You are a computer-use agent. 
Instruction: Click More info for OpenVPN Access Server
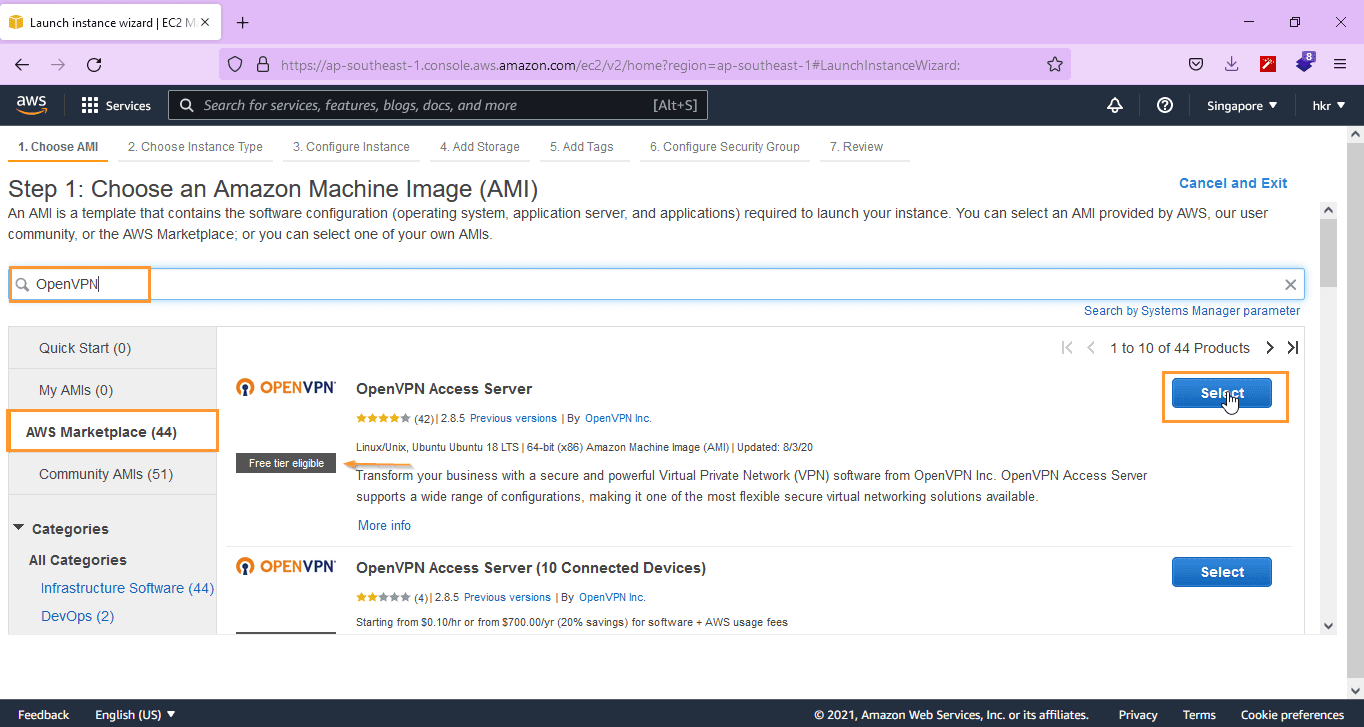click(x=384, y=525)
